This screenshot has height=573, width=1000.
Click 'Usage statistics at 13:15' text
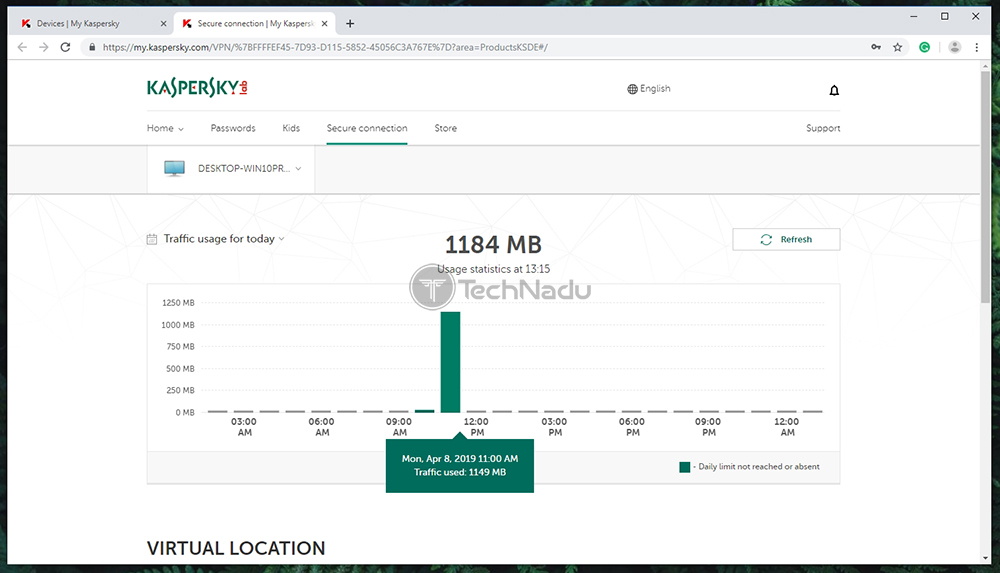[x=494, y=269]
